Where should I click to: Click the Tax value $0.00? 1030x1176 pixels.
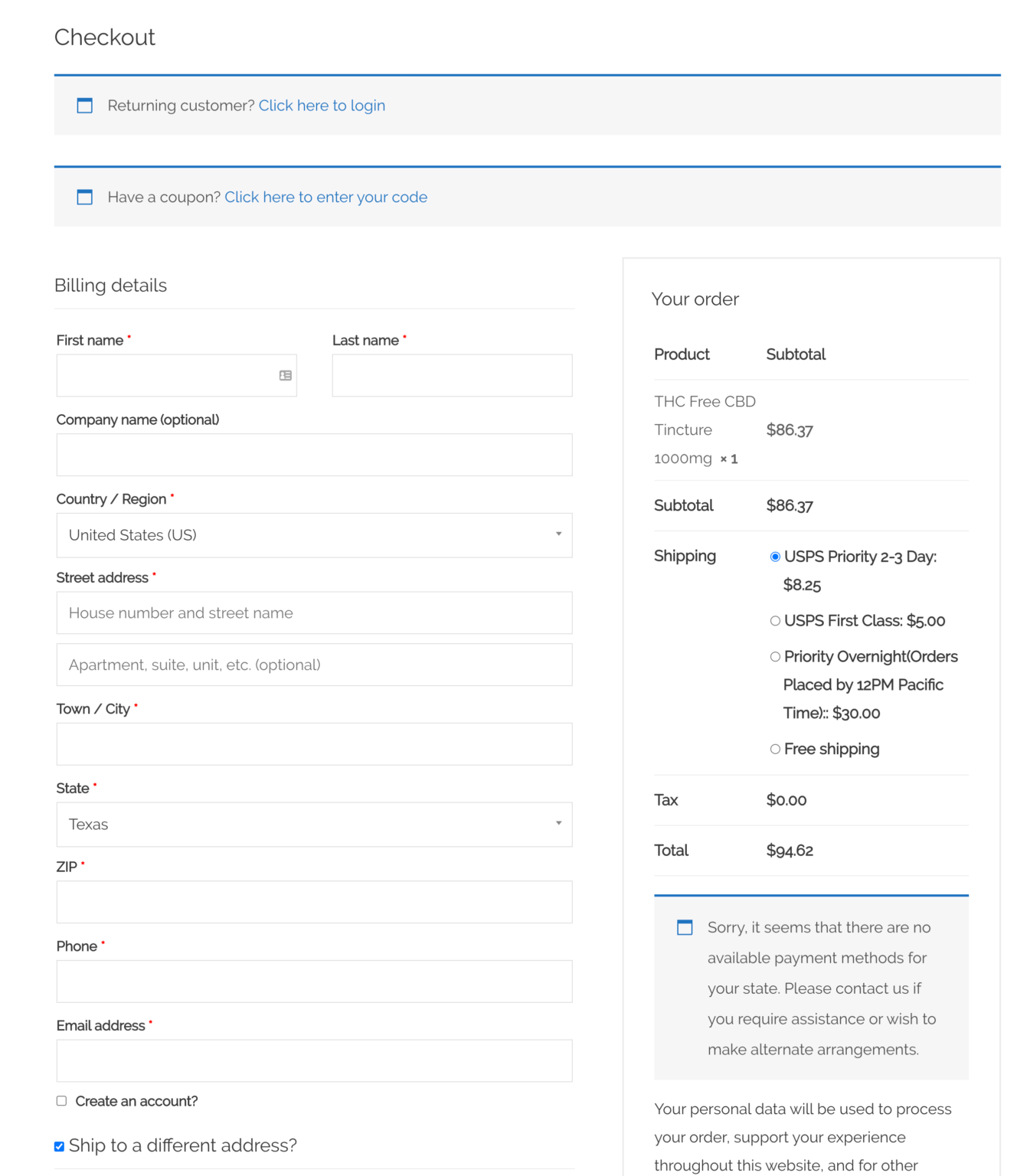pos(786,800)
